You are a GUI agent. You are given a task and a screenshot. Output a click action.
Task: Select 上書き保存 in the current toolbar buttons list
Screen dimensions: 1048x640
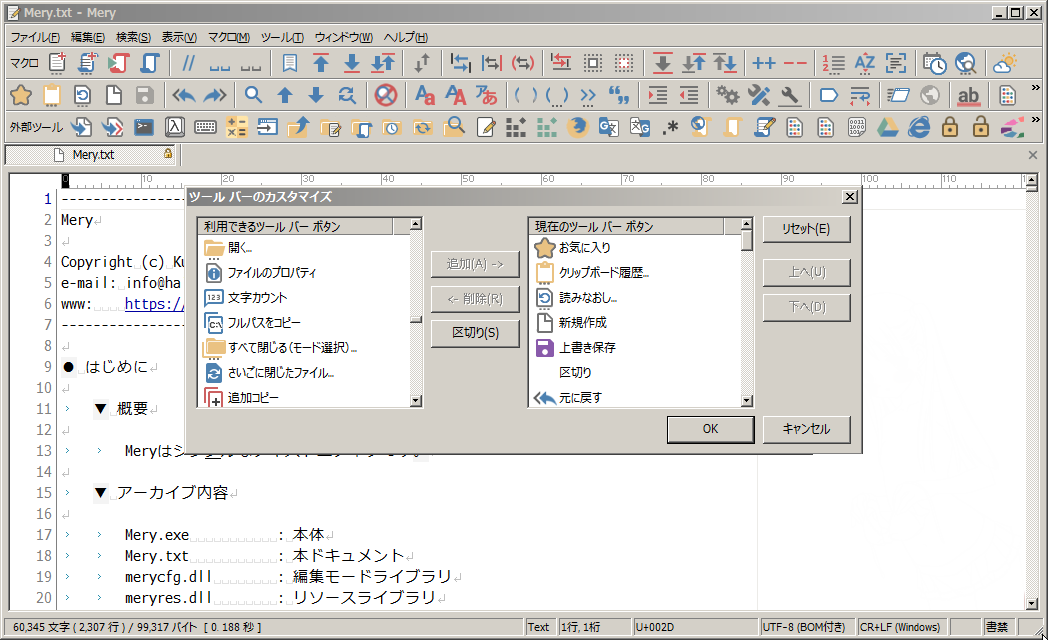click(587, 348)
